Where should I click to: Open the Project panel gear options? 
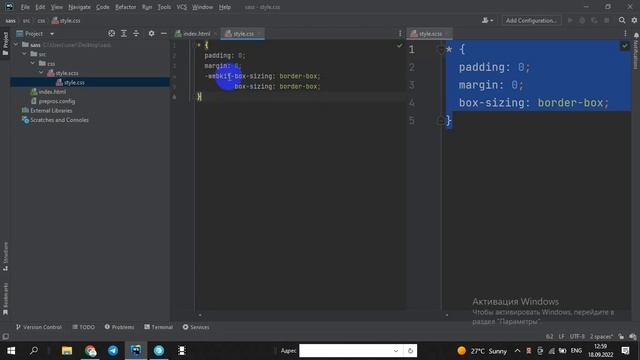click(151, 33)
